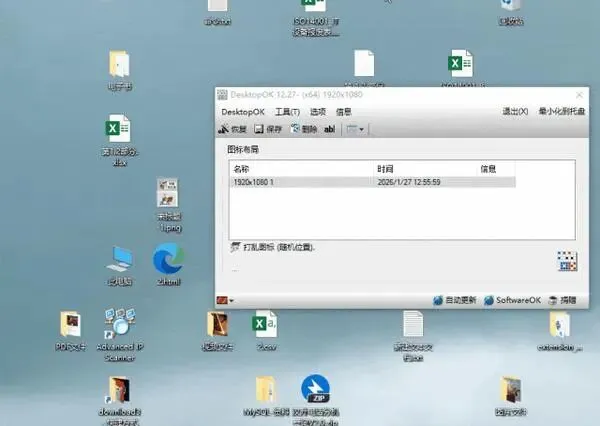Select the folder left of 7.csv
Image resolution: width=600 pixels, height=426 pixels.
217,331
